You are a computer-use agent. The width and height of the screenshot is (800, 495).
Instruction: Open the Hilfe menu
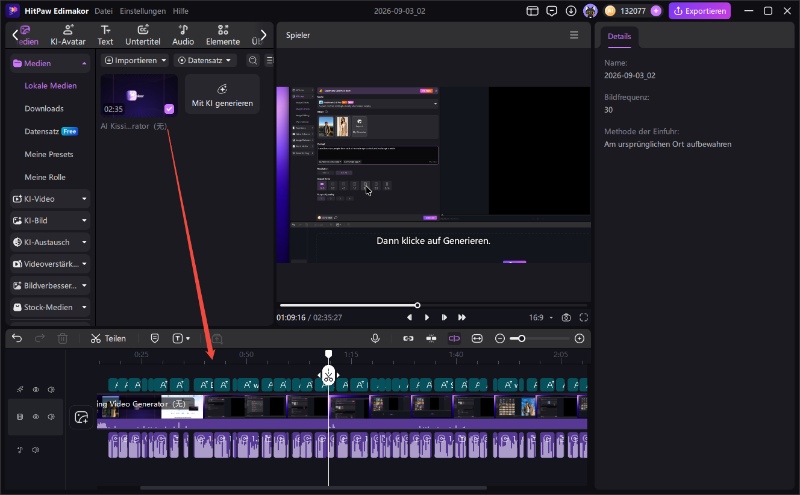[181, 11]
